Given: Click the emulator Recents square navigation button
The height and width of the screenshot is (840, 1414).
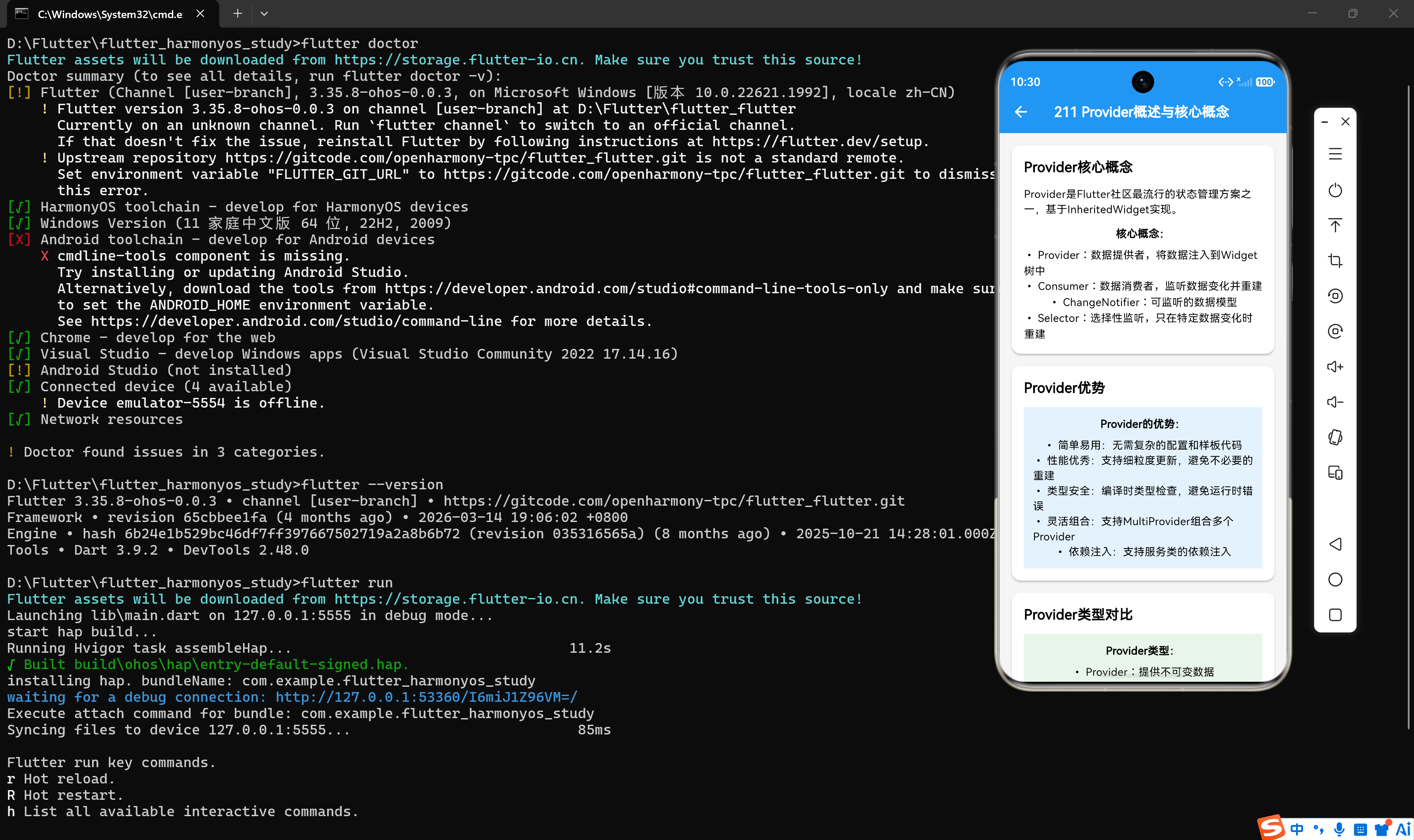Looking at the screenshot, I should 1335,615.
